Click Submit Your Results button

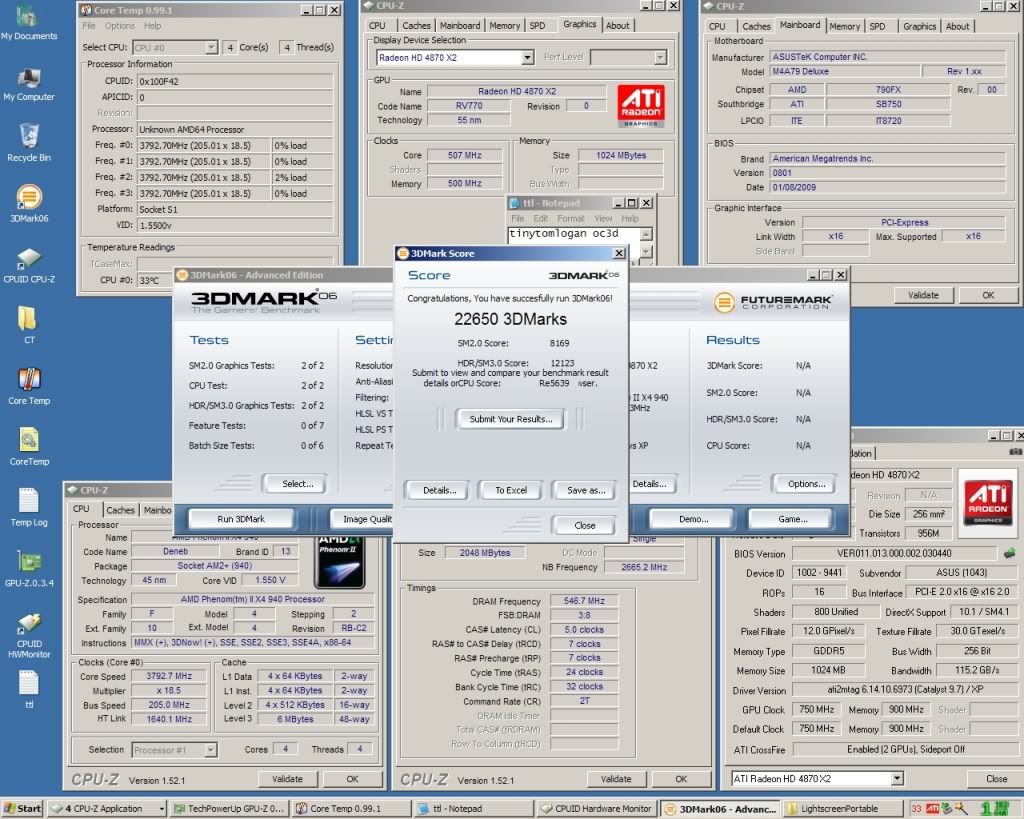pyautogui.click(x=511, y=419)
